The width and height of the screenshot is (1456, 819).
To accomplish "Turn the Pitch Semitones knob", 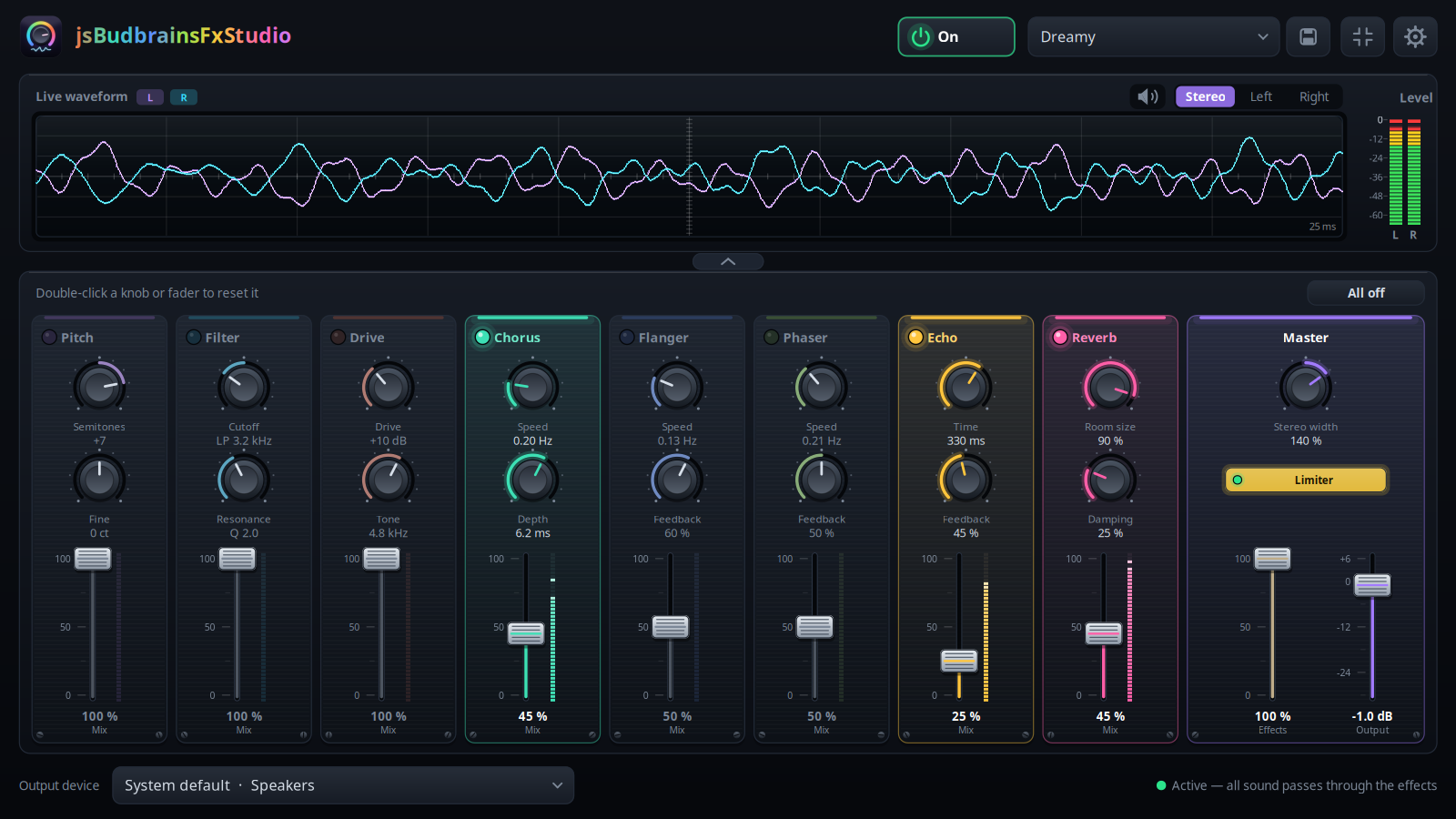I will tap(99, 386).
